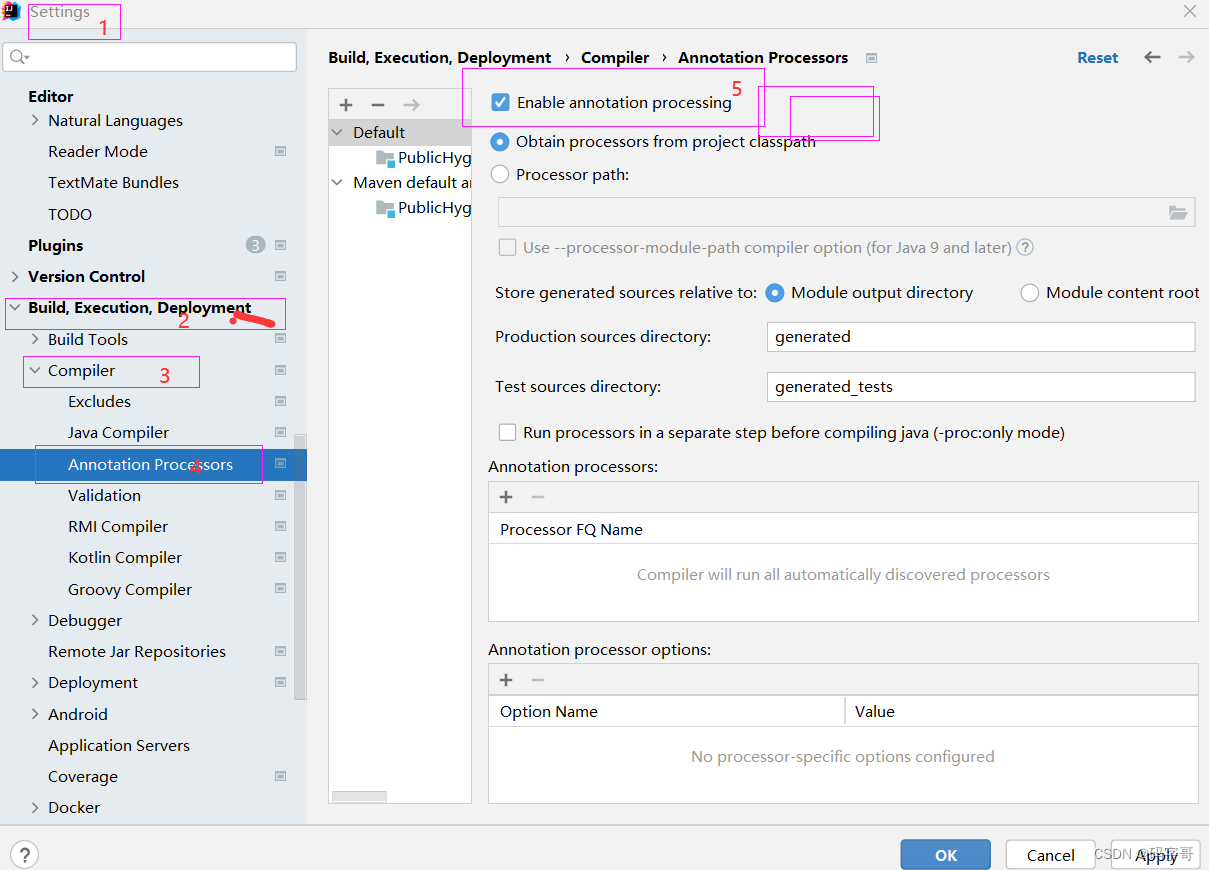Check Use --processor-module-path compiler option

click(507, 247)
